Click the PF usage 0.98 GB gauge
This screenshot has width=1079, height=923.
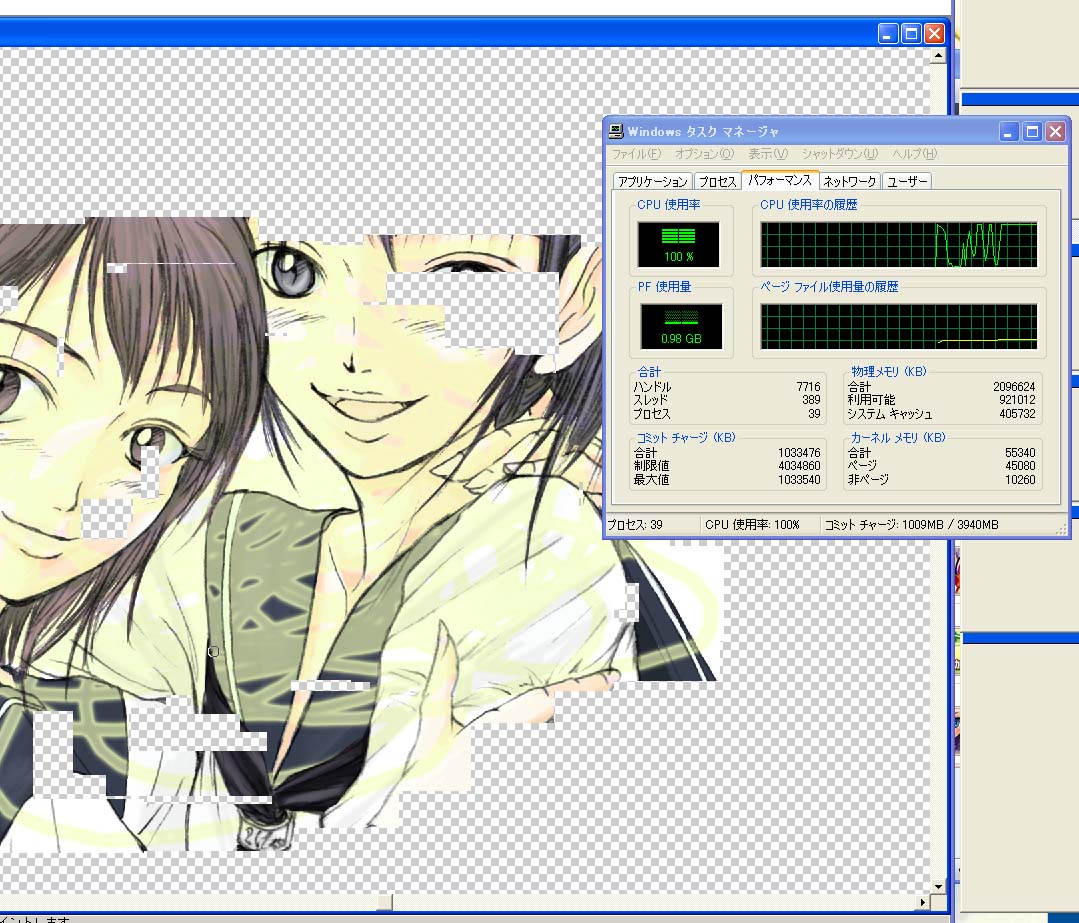[681, 326]
